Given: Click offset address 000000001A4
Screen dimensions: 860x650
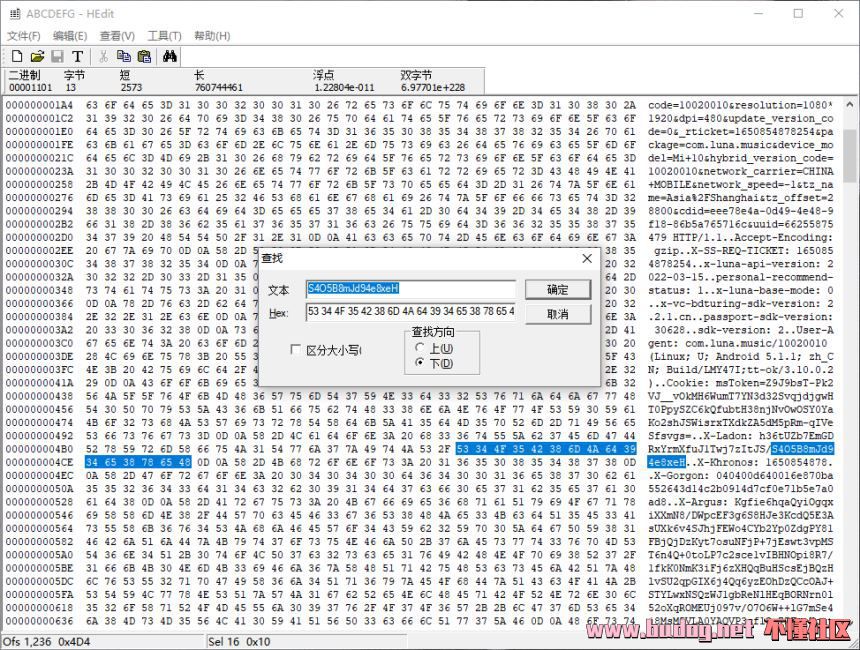Looking at the screenshot, I should pos(39,105).
